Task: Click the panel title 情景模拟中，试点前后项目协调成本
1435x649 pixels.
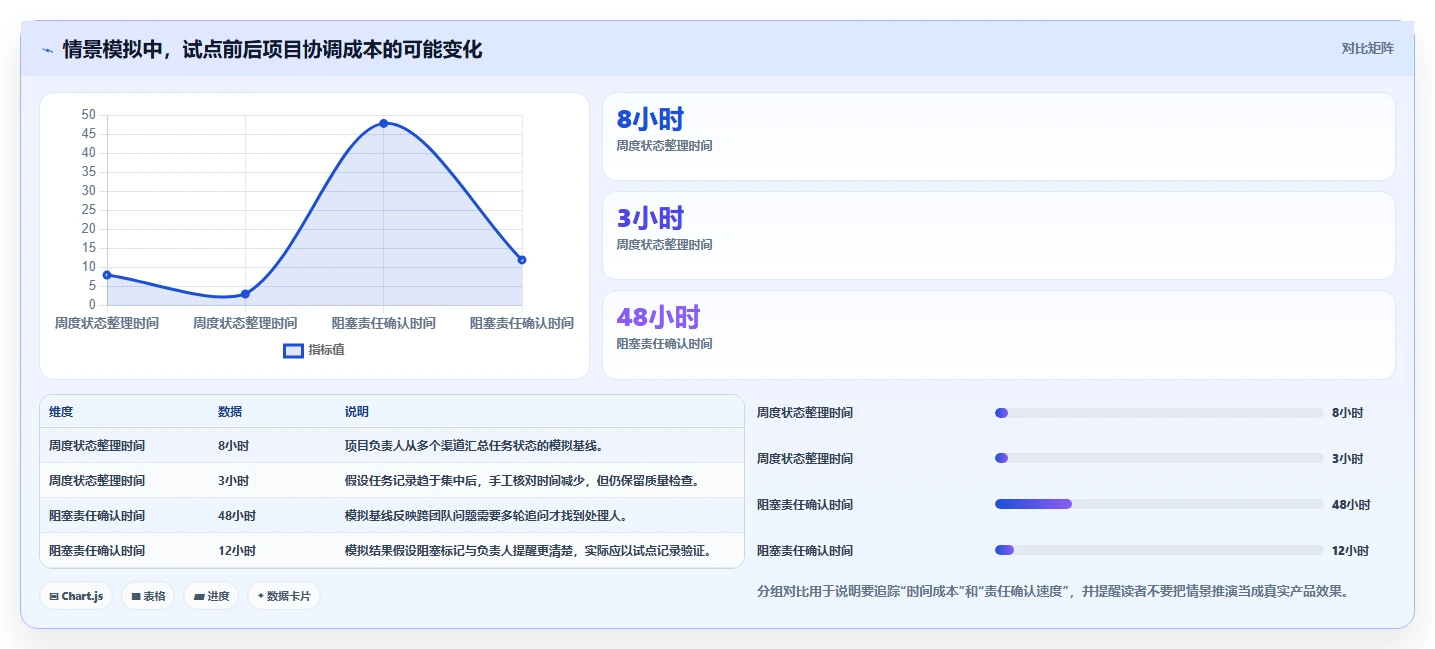Action: (272, 49)
